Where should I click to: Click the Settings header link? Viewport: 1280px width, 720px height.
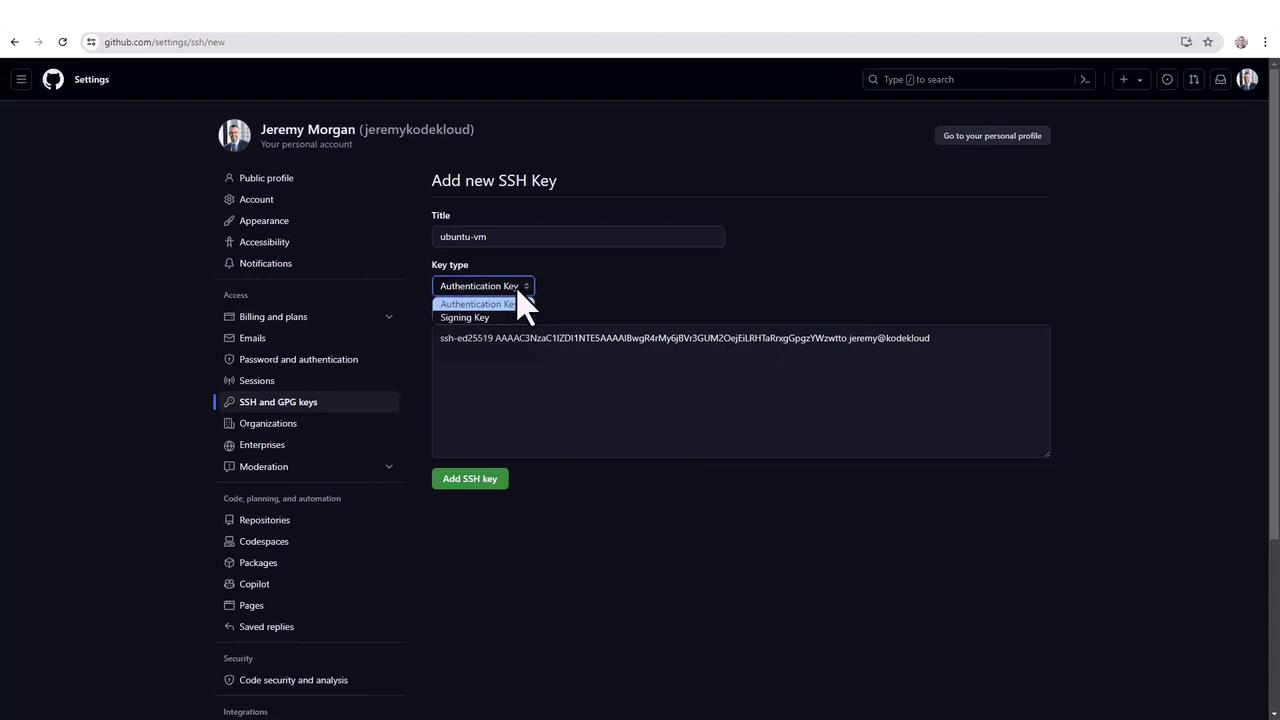tap(92, 79)
